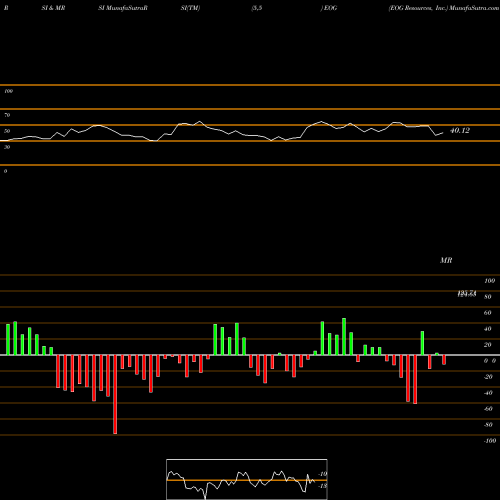Click the overlapping 125.74 value near MR axis
The width and height of the screenshot is (500, 500).
coord(467,294)
